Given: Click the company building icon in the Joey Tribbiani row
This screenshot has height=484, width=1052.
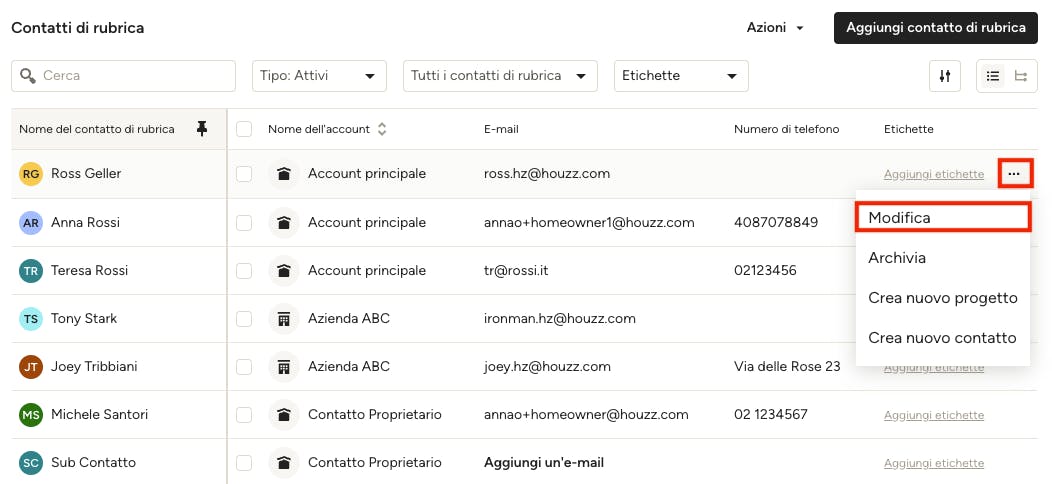Looking at the screenshot, I should (x=284, y=367).
